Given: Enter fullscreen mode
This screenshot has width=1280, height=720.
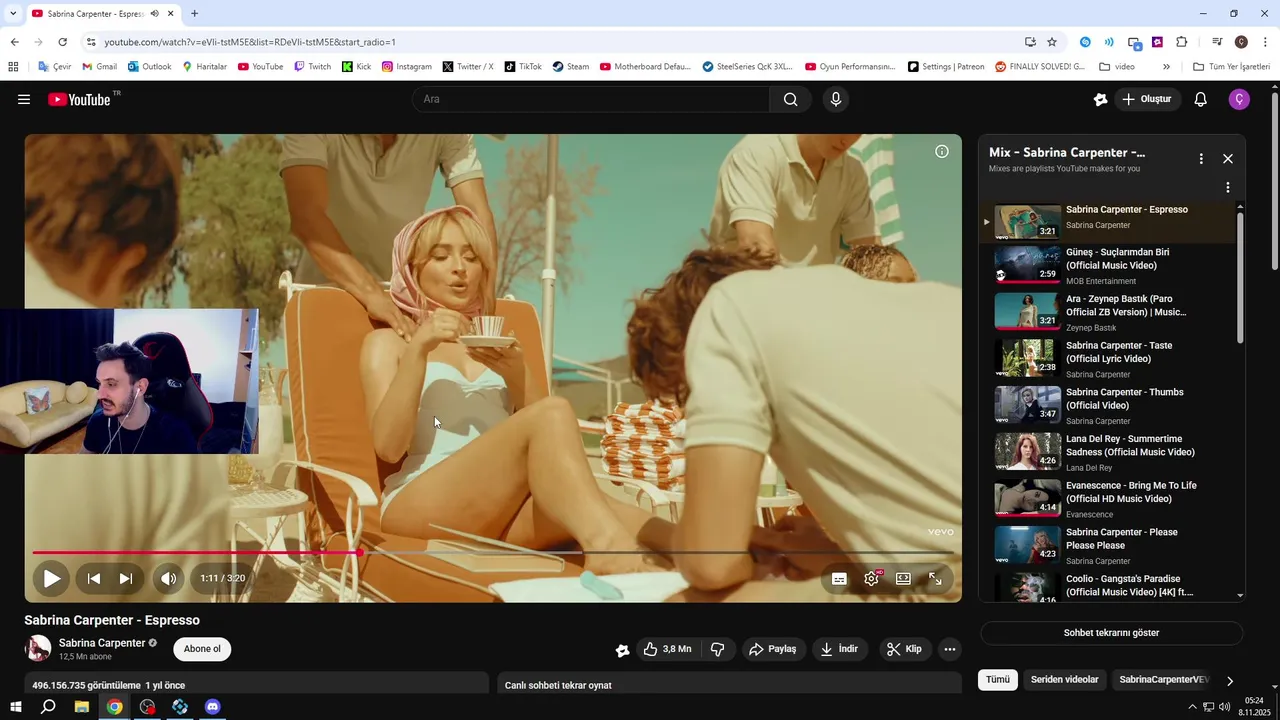Looking at the screenshot, I should (935, 578).
